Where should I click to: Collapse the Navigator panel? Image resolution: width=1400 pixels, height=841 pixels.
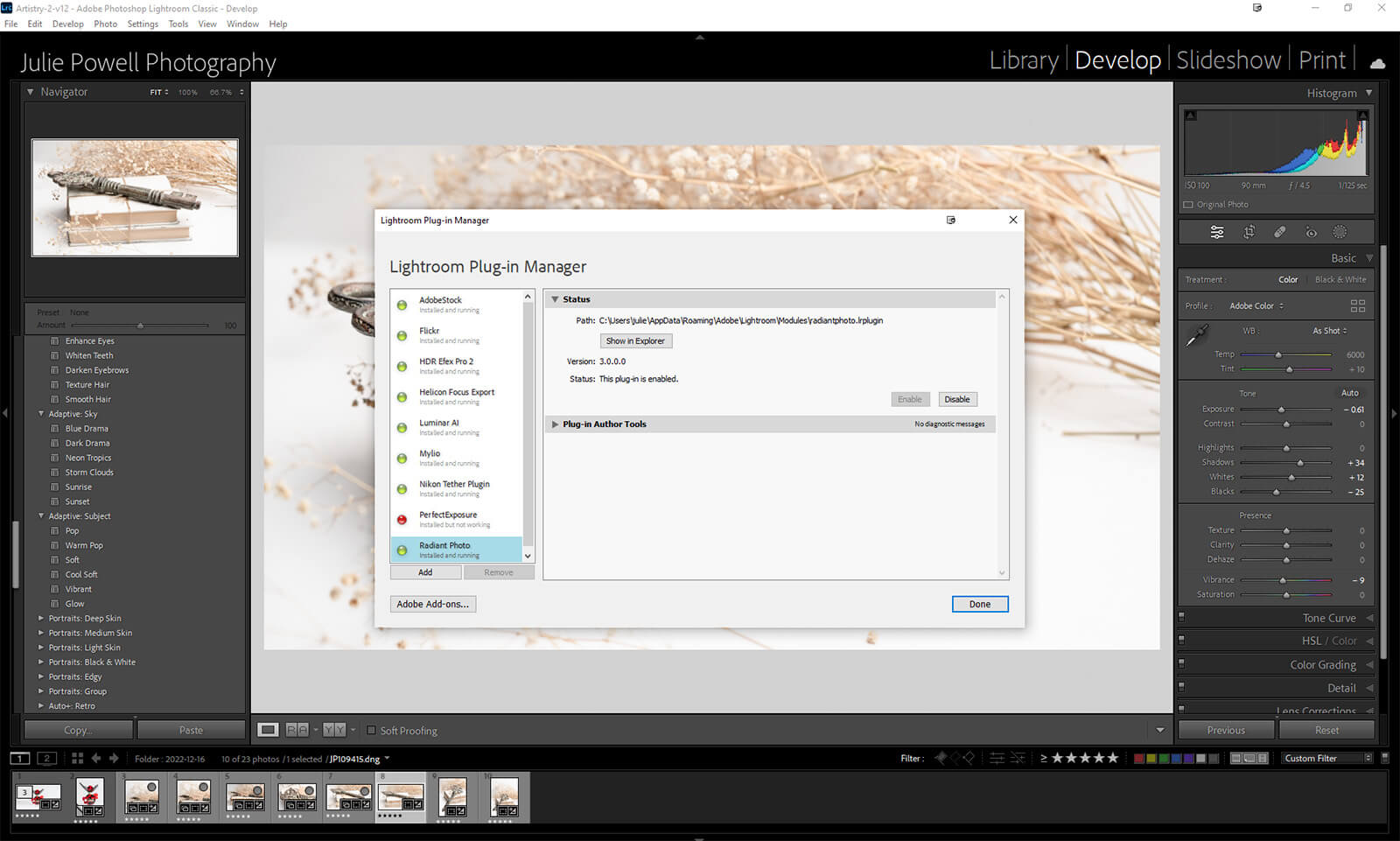pyautogui.click(x=31, y=92)
